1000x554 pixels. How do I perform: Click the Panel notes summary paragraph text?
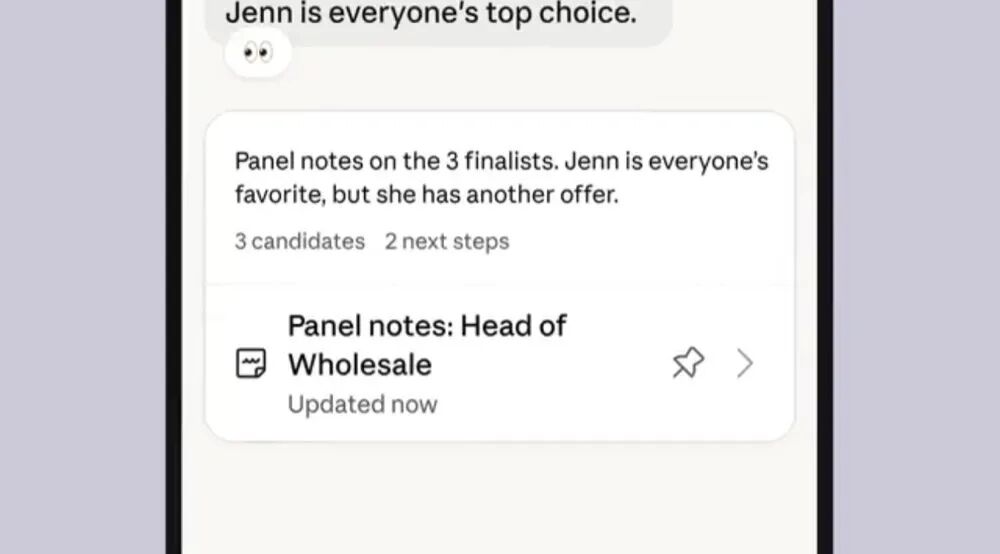pyautogui.click(x=501, y=178)
